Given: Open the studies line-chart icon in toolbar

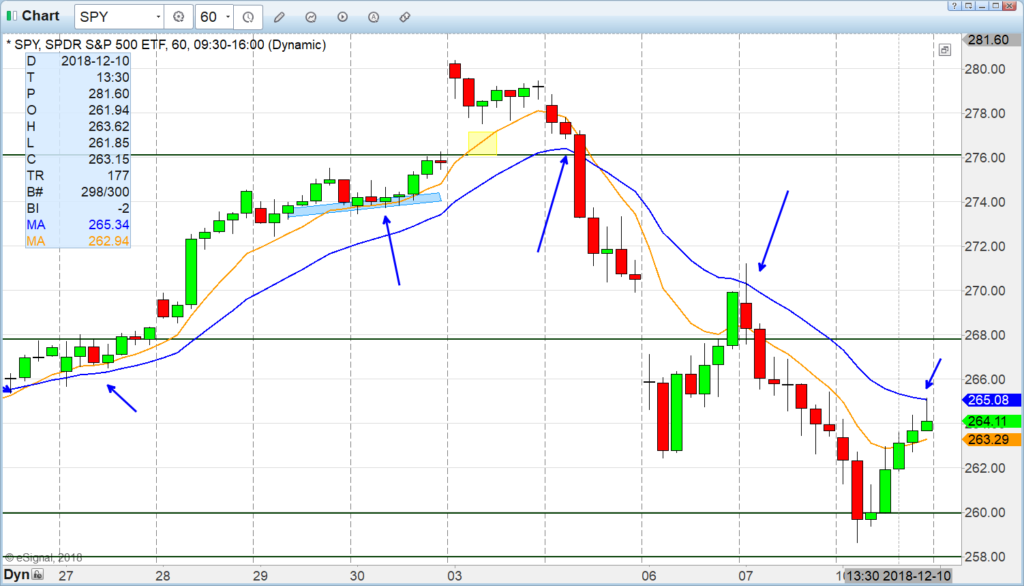Looking at the screenshot, I should [311, 17].
